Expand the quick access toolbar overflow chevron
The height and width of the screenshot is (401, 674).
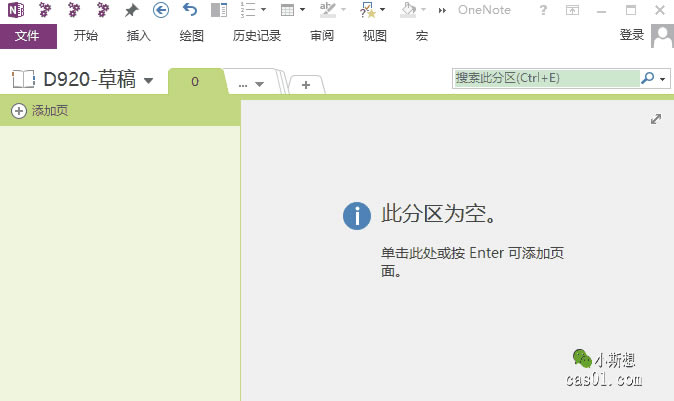pyautogui.click(x=442, y=10)
